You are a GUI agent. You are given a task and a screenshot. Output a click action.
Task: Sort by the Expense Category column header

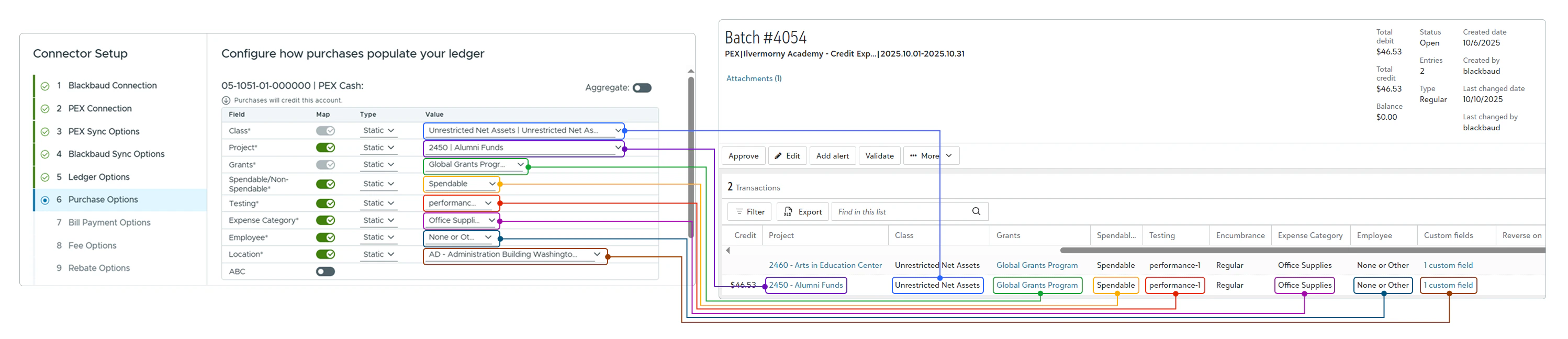coord(1310,235)
